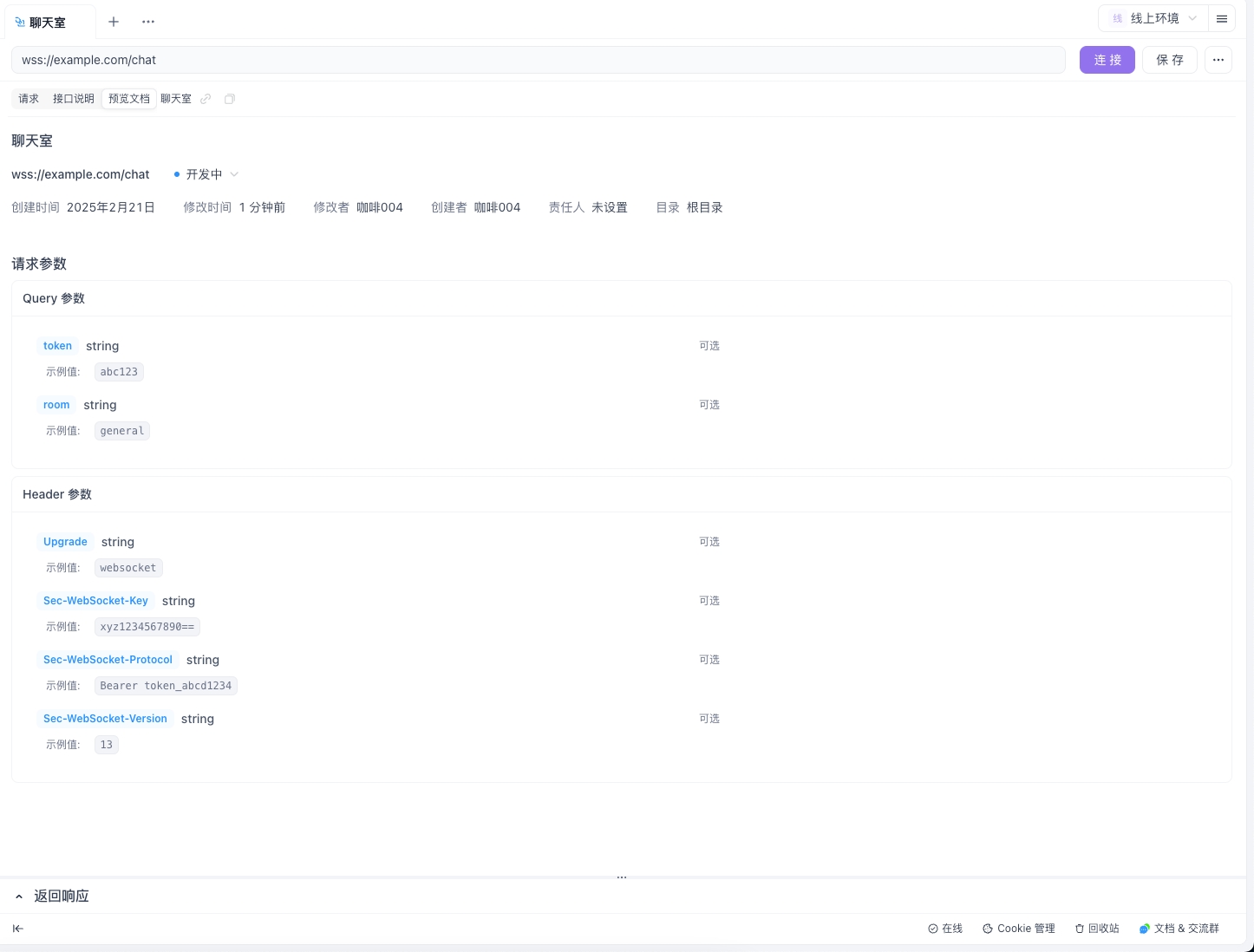Click the Sec-WebSocket-Version header name
The height and width of the screenshot is (952, 1254).
coord(105,719)
